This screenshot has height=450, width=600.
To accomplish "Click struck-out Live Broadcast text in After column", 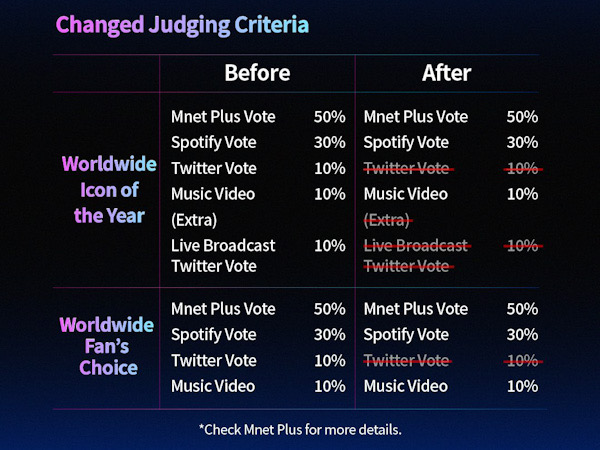I will (x=416, y=246).
